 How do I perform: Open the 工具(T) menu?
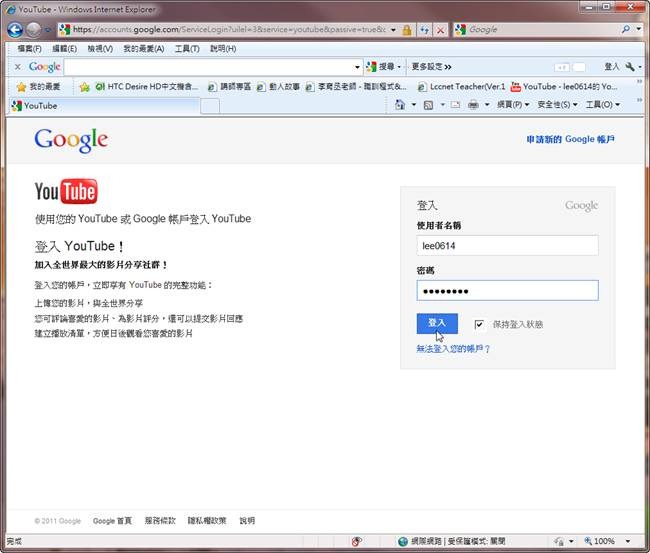pyautogui.click(x=187, y=49)
